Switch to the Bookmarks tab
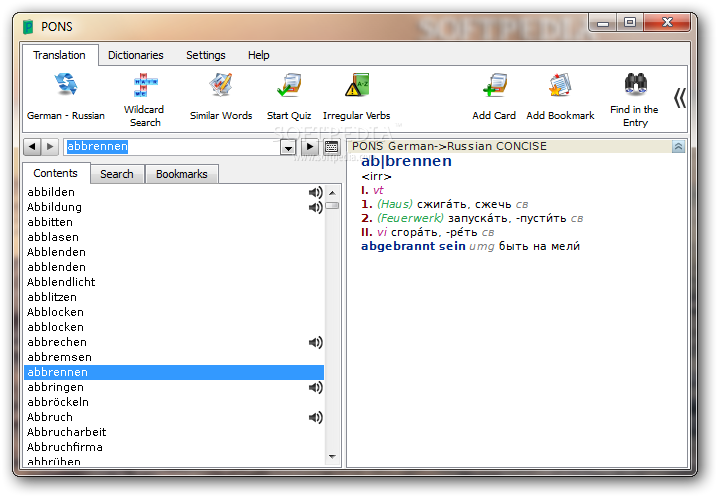Screen dimensions: 718x497 click(x=181, y=174)
